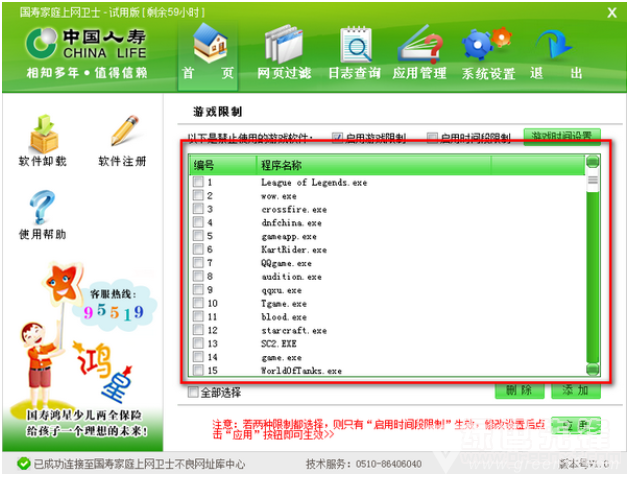Click the 游戏时间设置 button
Screen dimensions: 630x478
562,136
